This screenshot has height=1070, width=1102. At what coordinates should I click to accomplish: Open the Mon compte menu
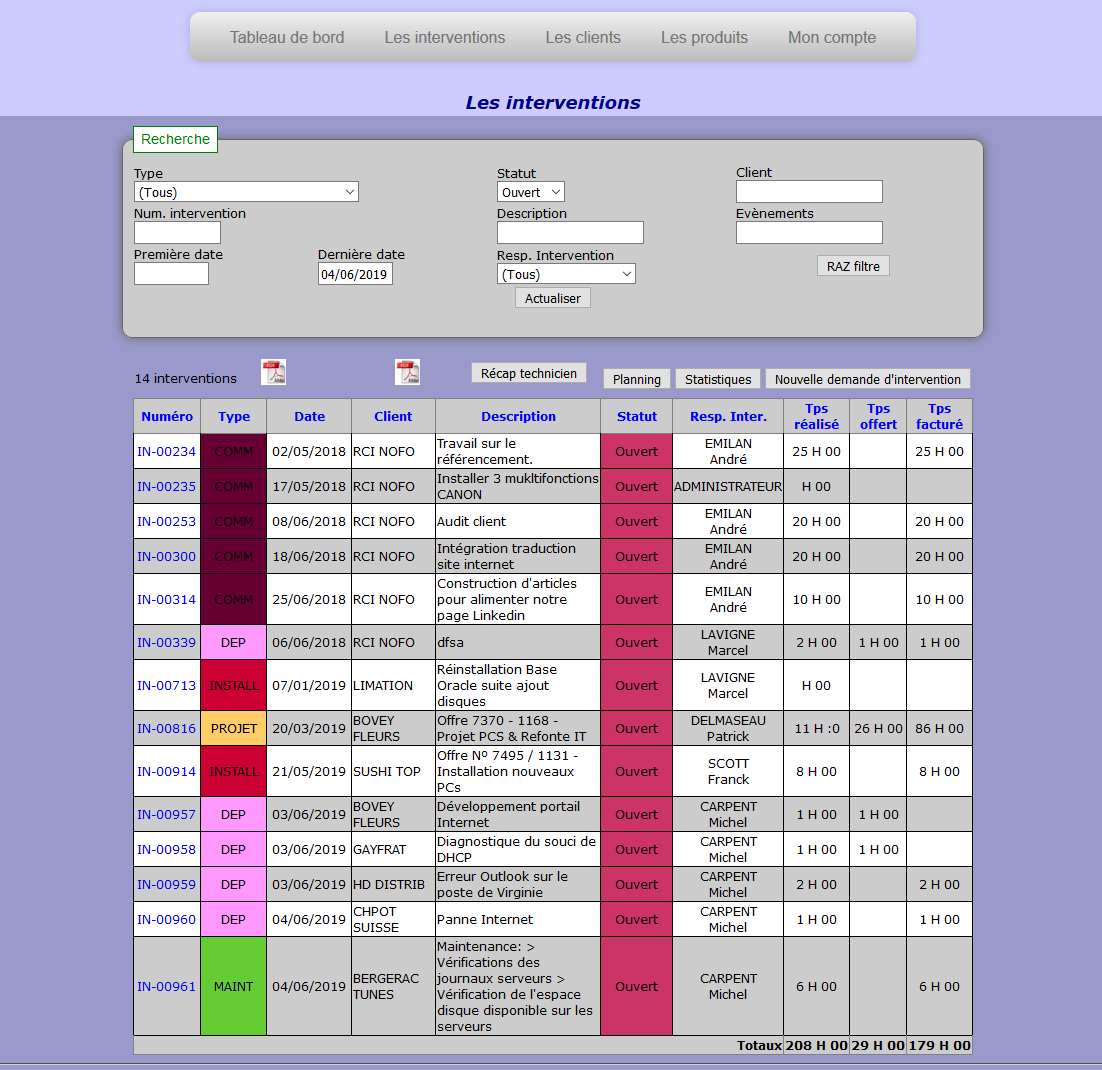click(x=832, y=37)
